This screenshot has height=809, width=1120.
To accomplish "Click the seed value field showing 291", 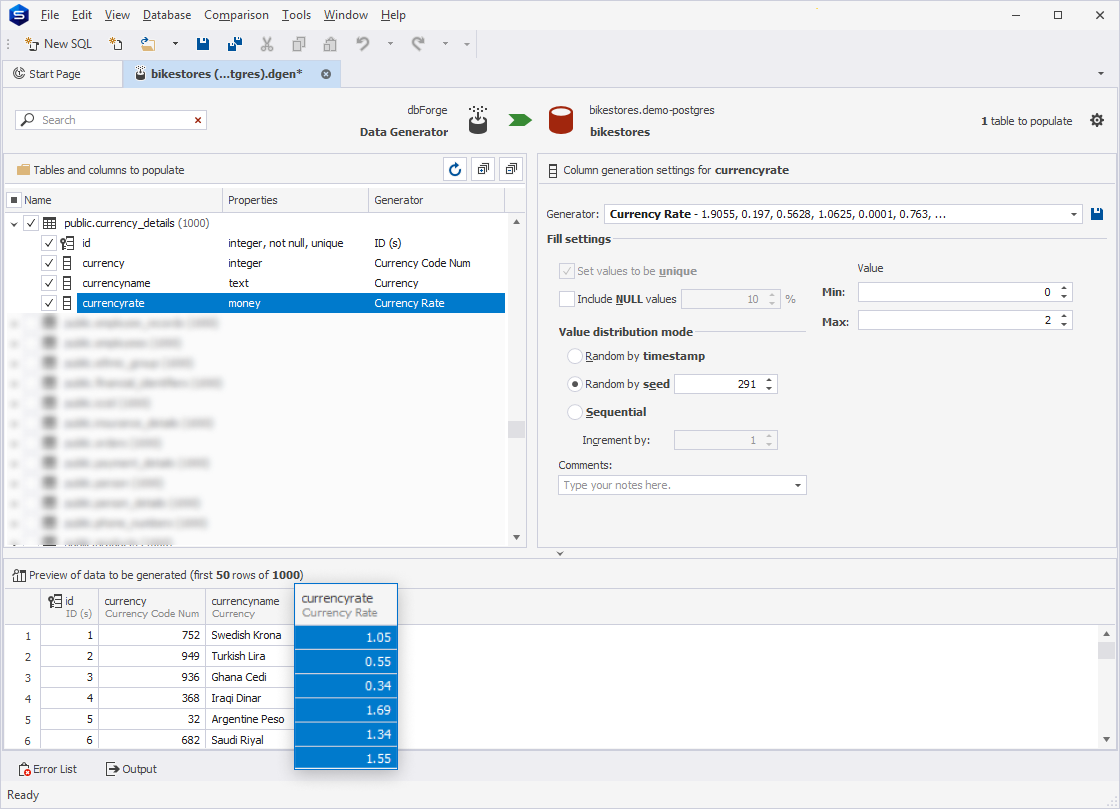I will (717, 384).
